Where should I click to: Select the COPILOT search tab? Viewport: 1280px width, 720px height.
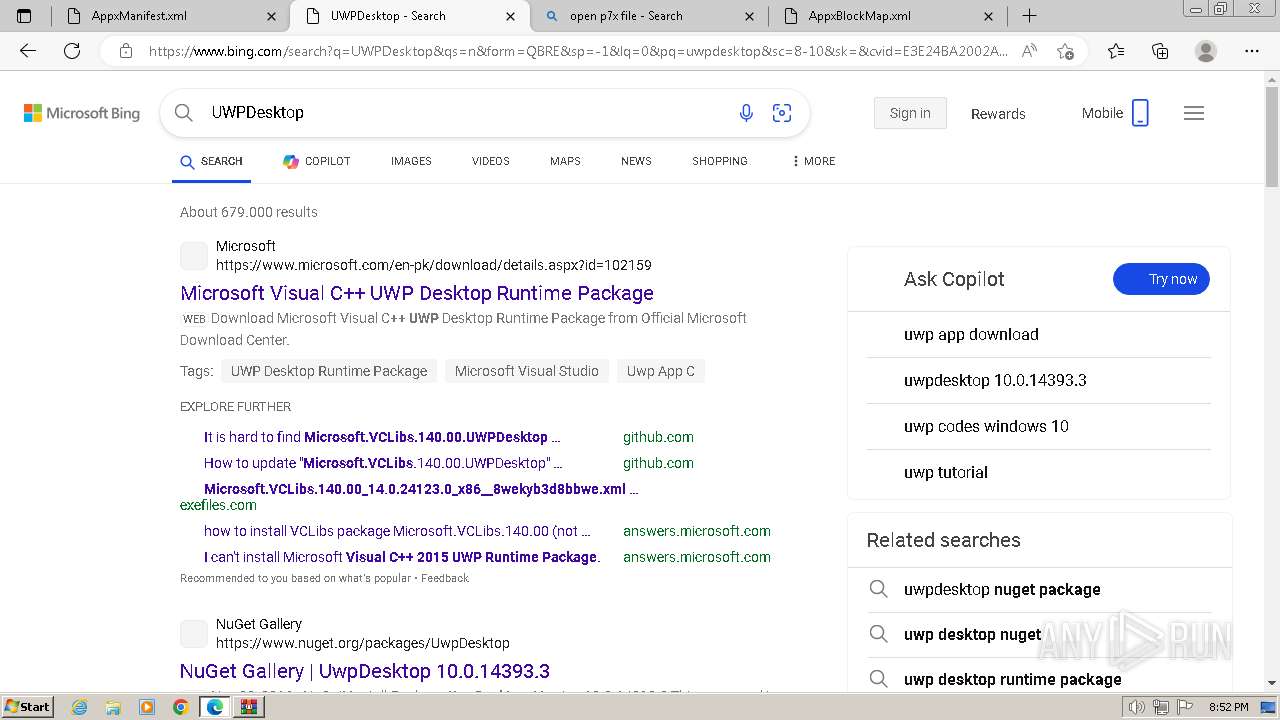point(317,161)
